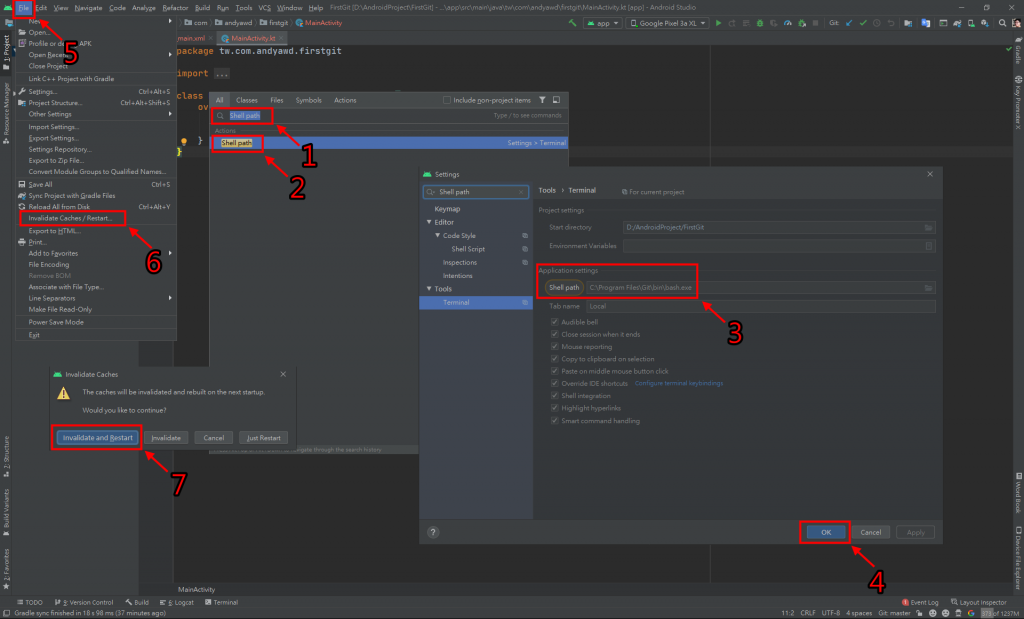Screen dimensions: 1024x619
Task: Click Cancel in the Settings dialog
Action: click(x=871, y=532)
